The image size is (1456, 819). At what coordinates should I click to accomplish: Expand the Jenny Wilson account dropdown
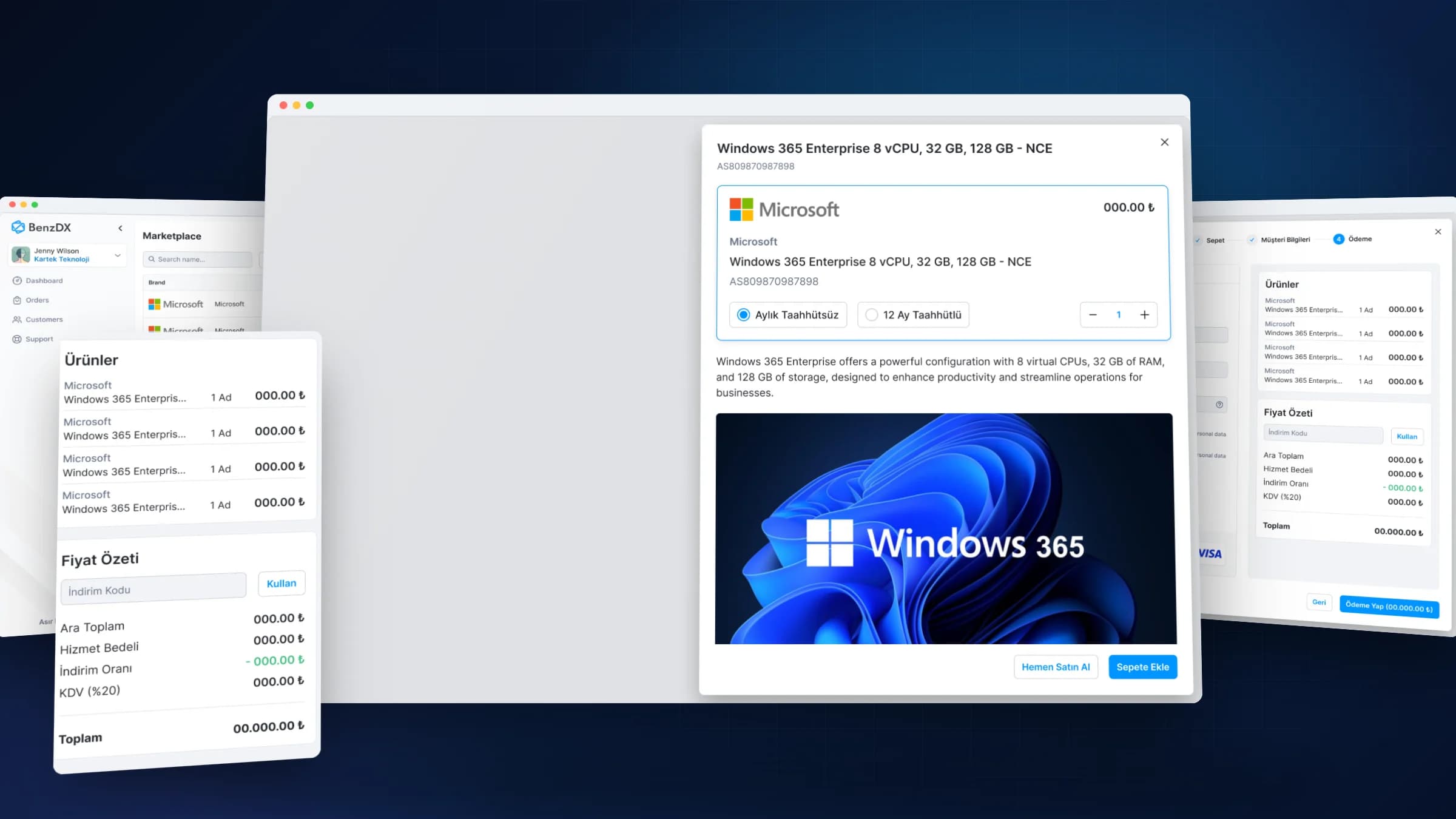pos(118,255)
